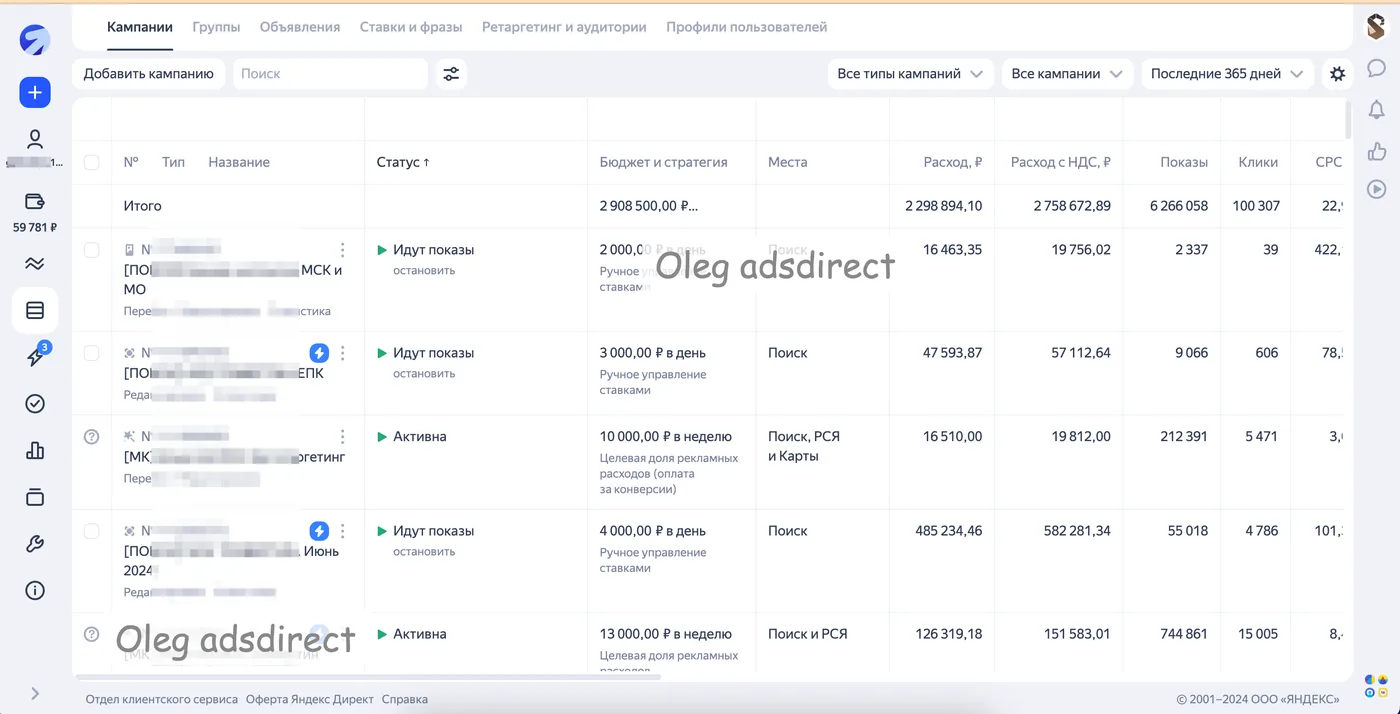Open the Все типы кампаний dropdown
The image size is (1400, 714).
910,73
